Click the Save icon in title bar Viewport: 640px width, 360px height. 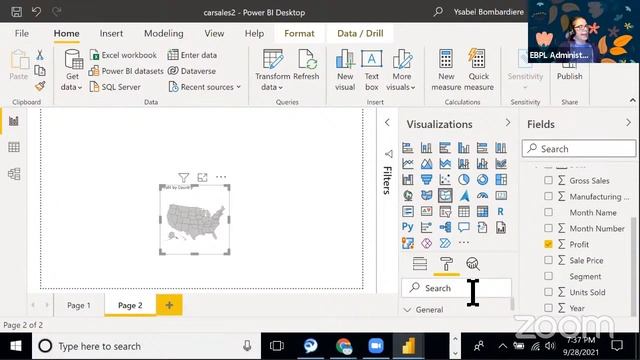point(16,12)
